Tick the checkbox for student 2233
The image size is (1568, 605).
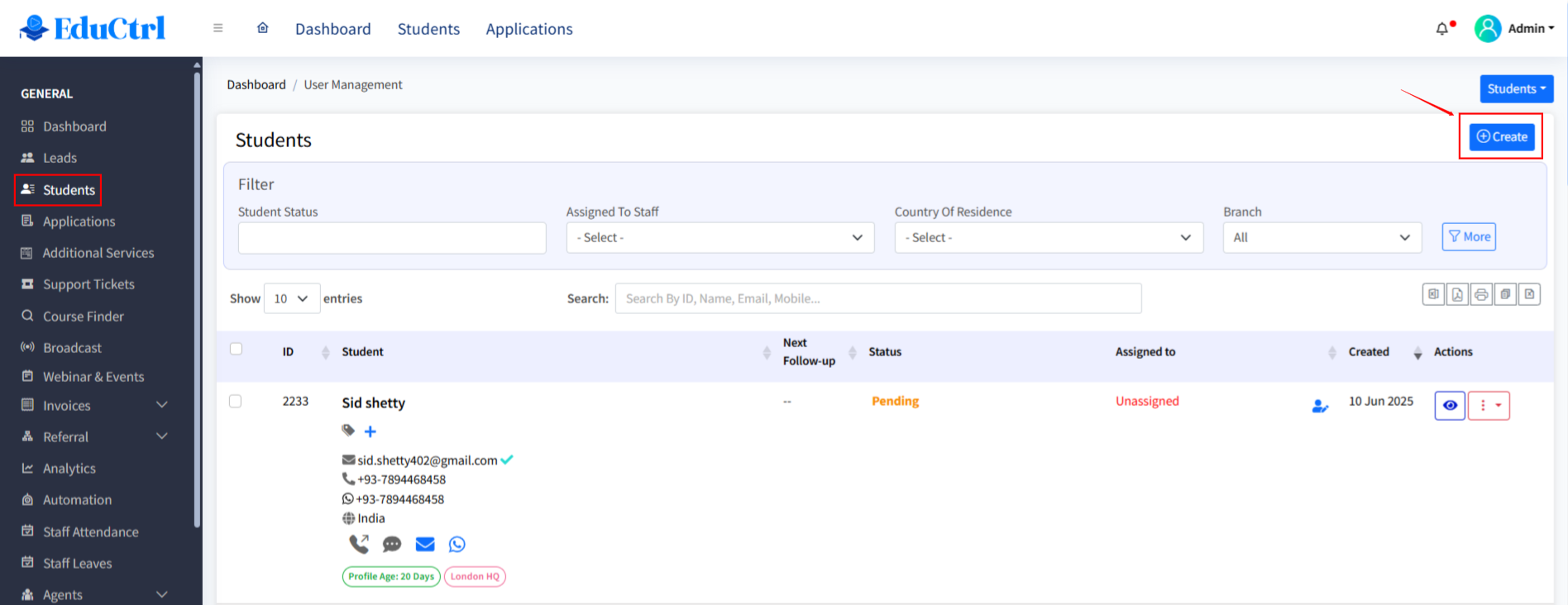point(236,402)
